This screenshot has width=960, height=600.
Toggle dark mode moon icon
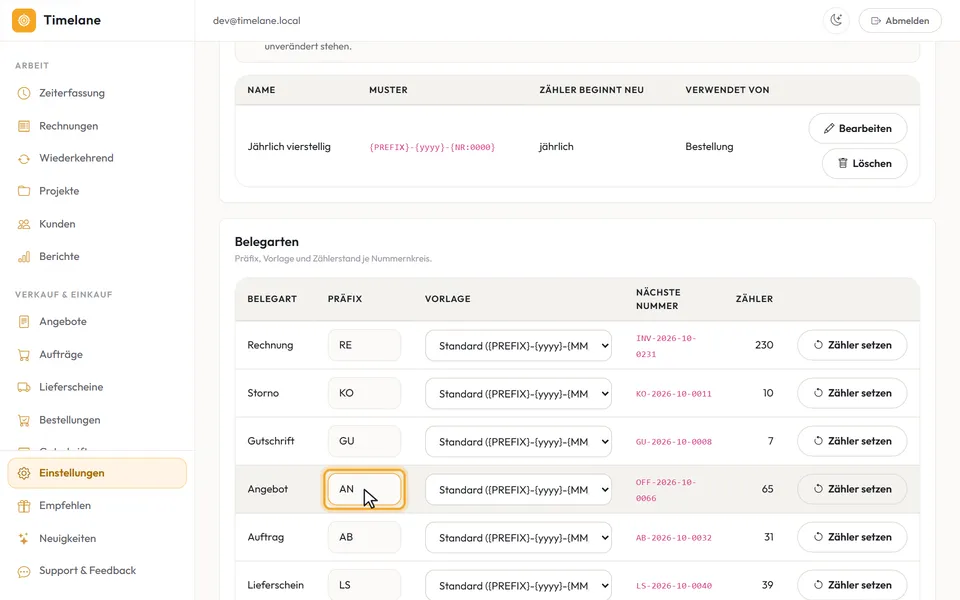(836, 20)
